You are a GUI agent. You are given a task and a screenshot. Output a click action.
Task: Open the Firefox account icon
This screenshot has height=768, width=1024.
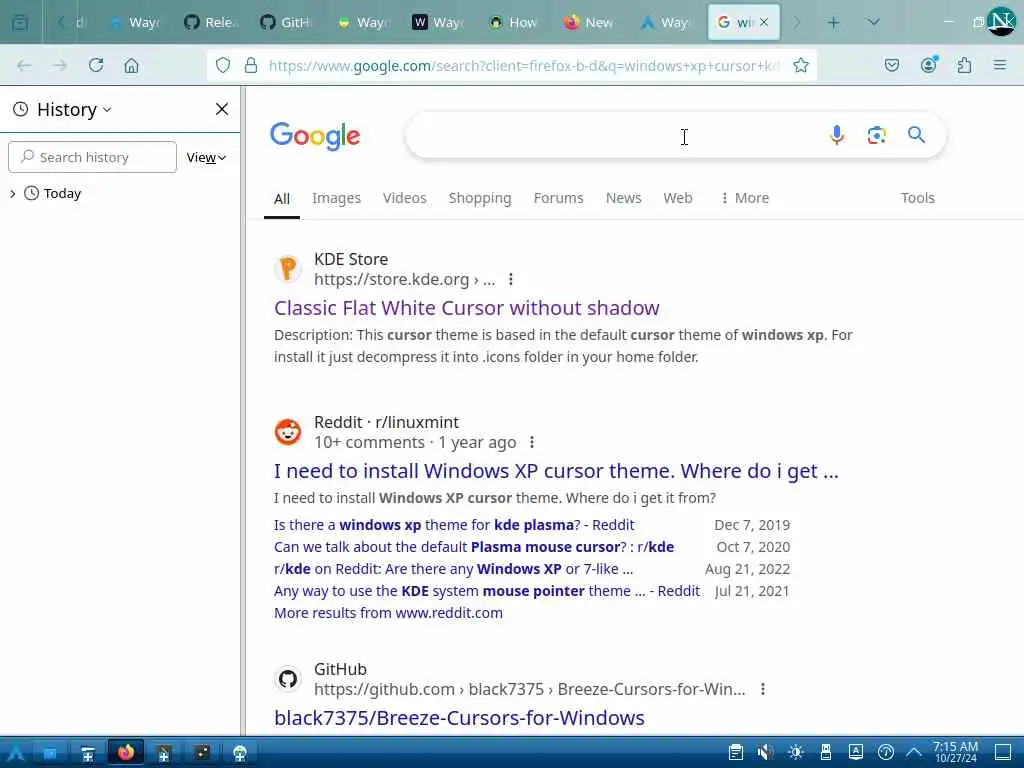[929, 65]
